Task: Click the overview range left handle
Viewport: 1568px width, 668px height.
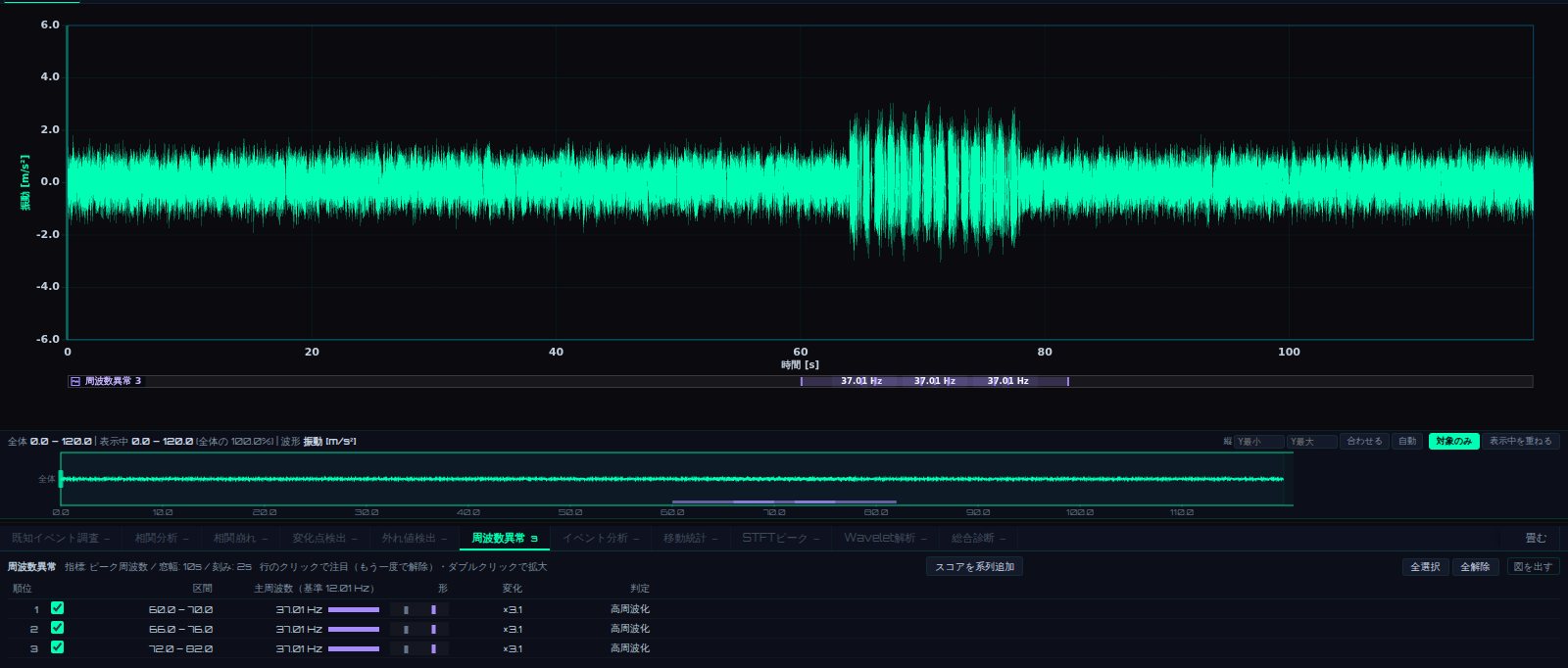Action: point(61,479)
